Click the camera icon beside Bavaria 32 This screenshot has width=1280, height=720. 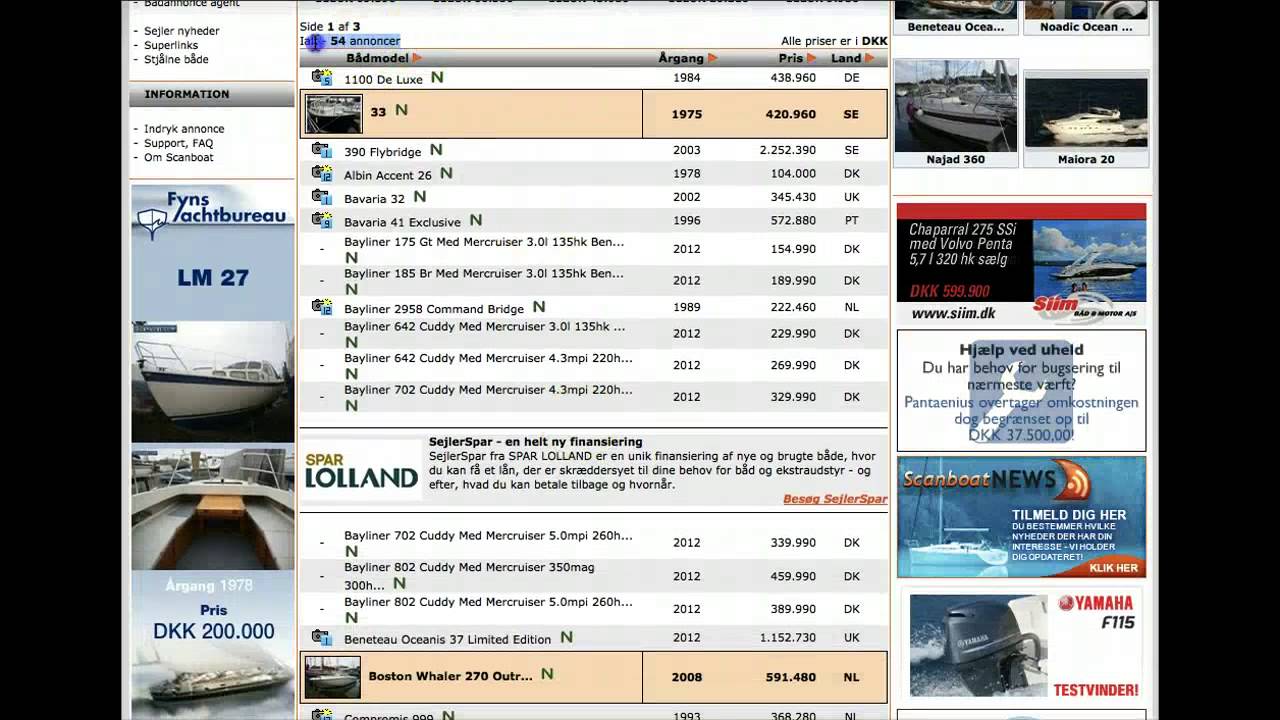click(x=321, y=197)
